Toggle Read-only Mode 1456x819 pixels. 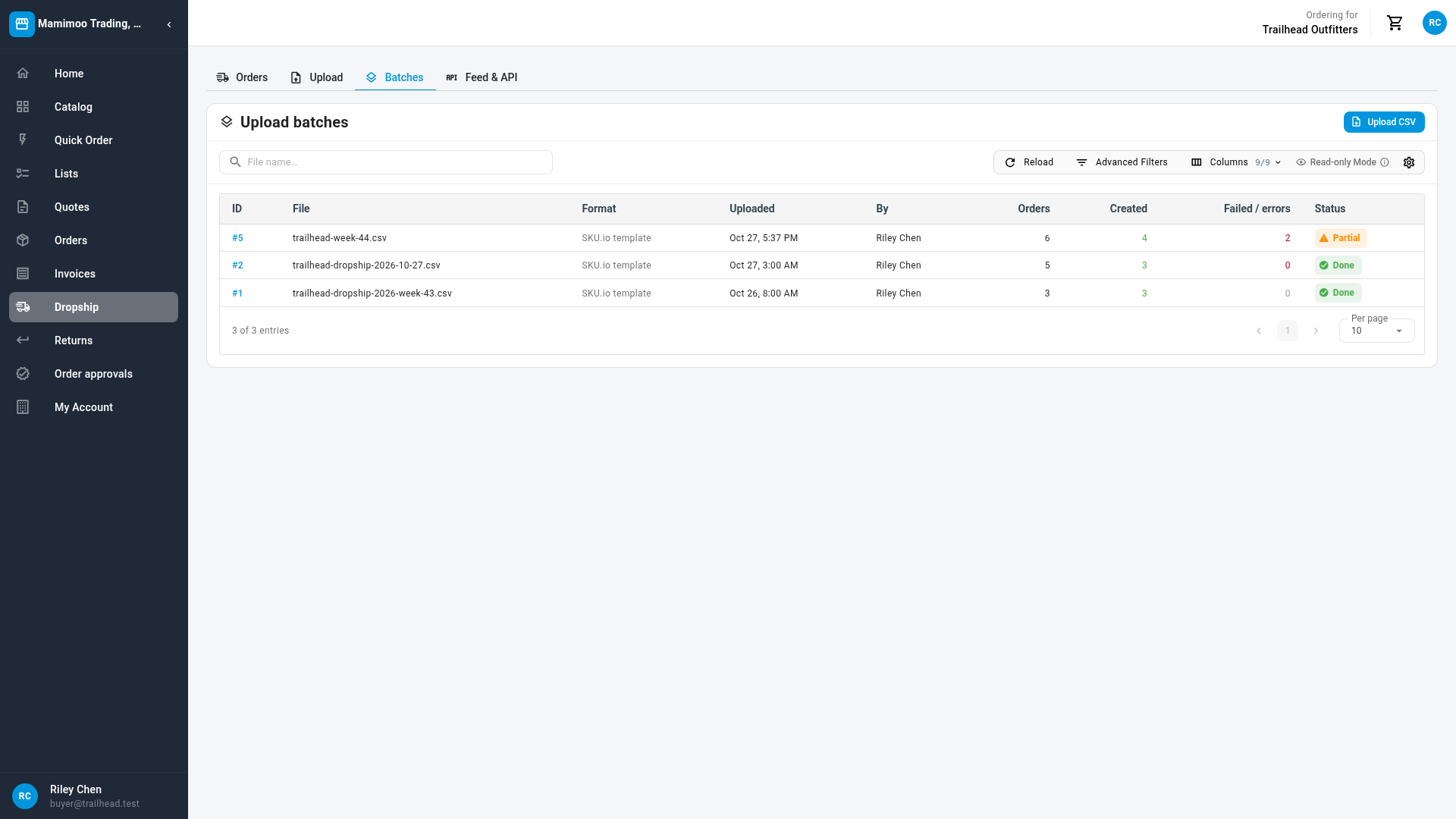coord(1342,162)
